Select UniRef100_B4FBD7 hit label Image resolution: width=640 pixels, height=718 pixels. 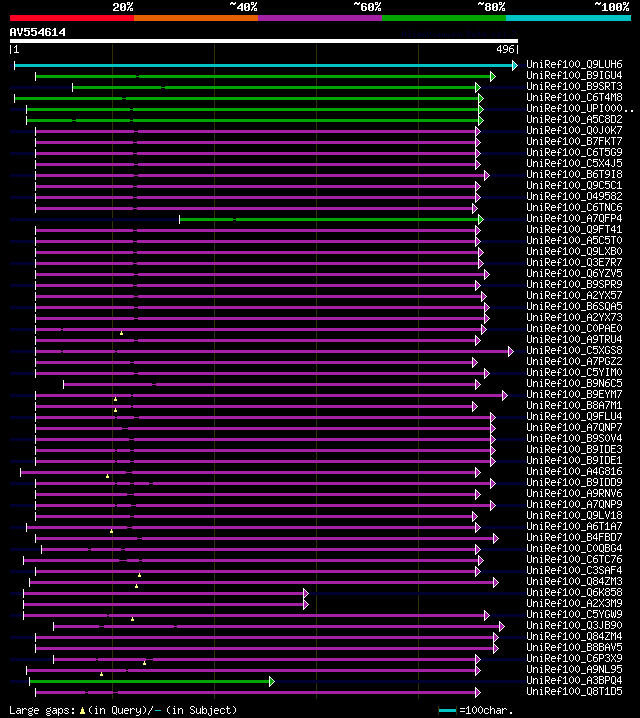[x=574, y=537]
